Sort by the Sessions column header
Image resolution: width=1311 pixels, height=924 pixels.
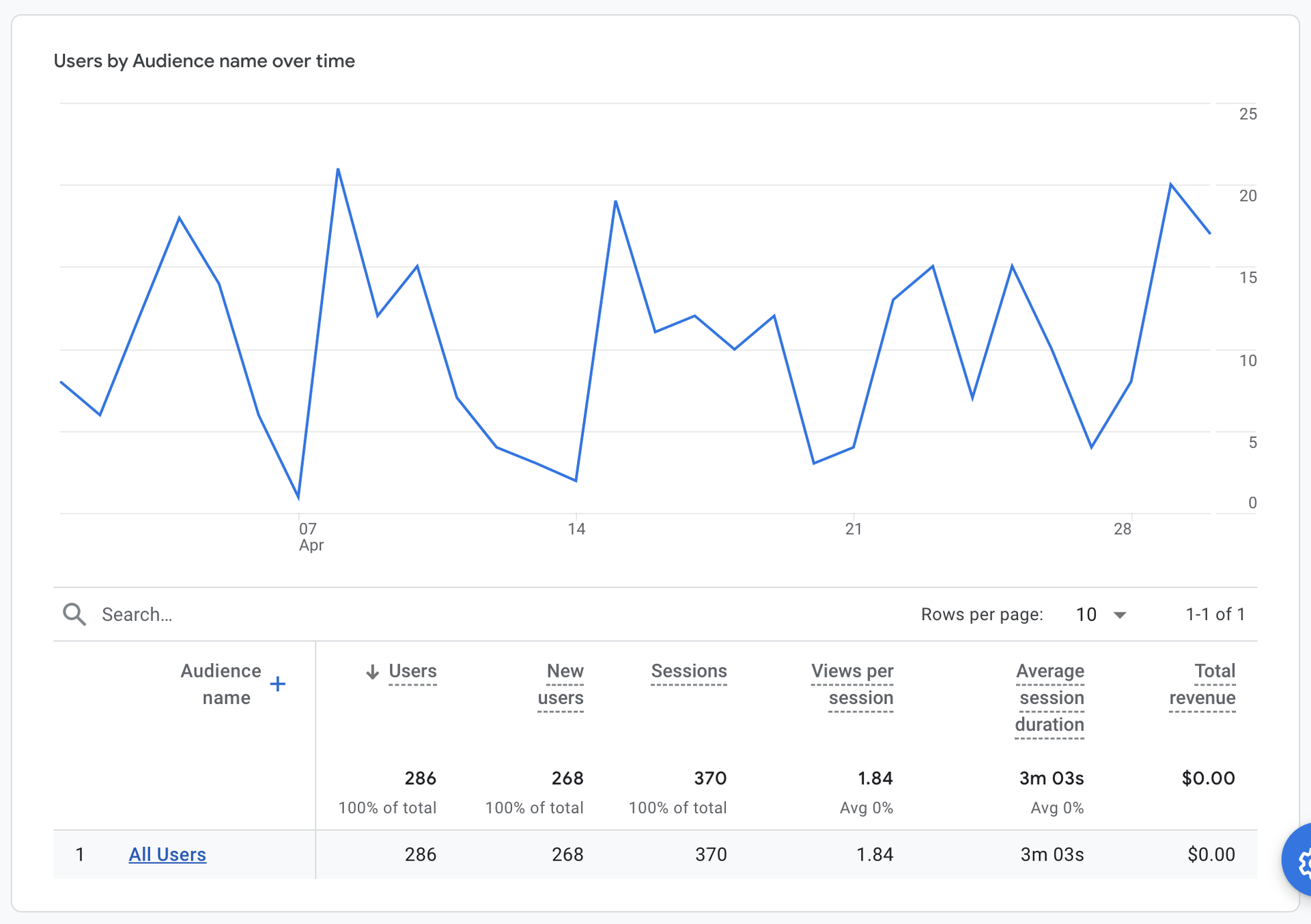[688, 671]
